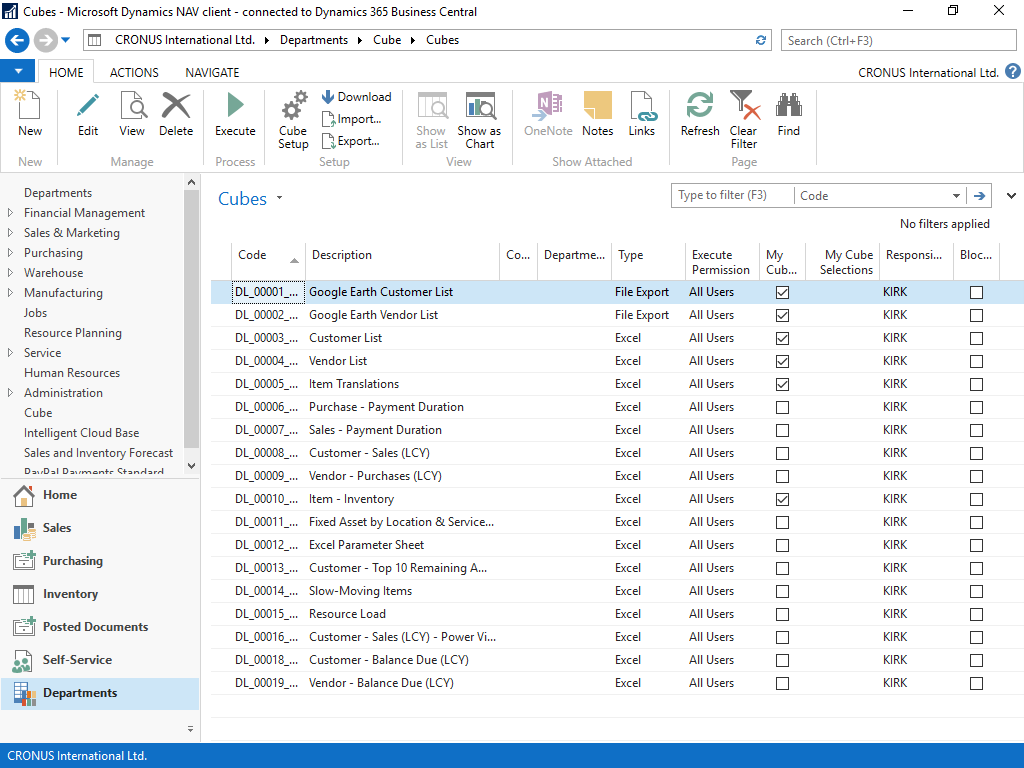1024x768 pixels.
Task: Open the Purchasing navigation pane button
Action: (99, 561)
